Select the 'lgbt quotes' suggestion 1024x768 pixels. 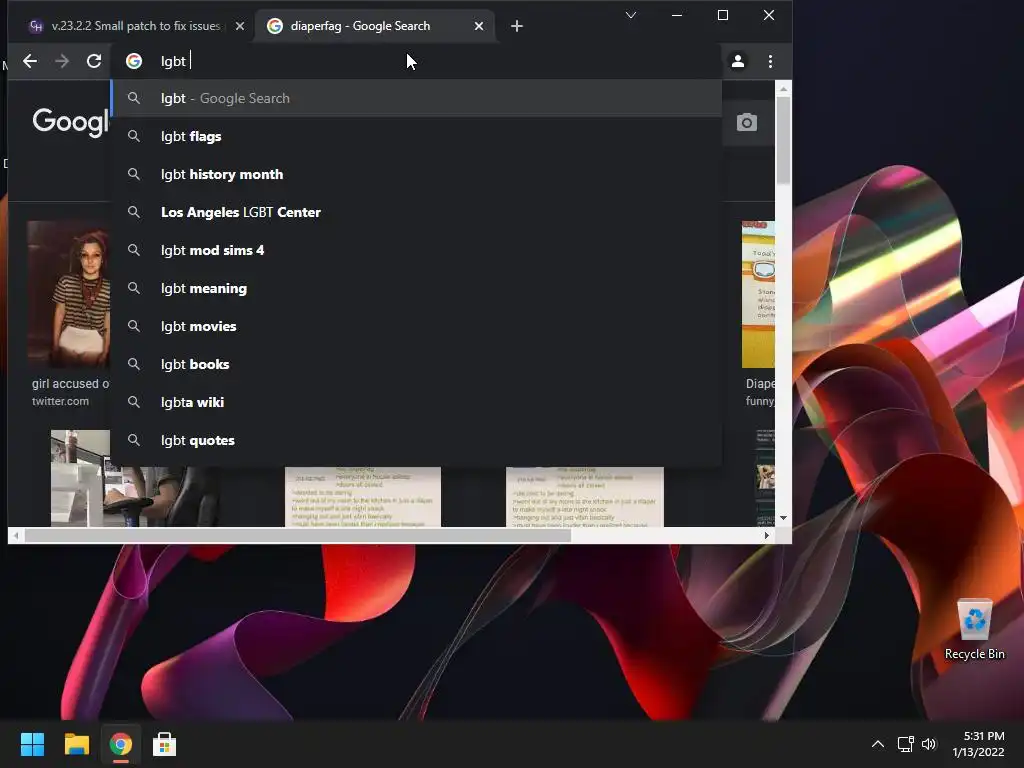click(417, 440)
